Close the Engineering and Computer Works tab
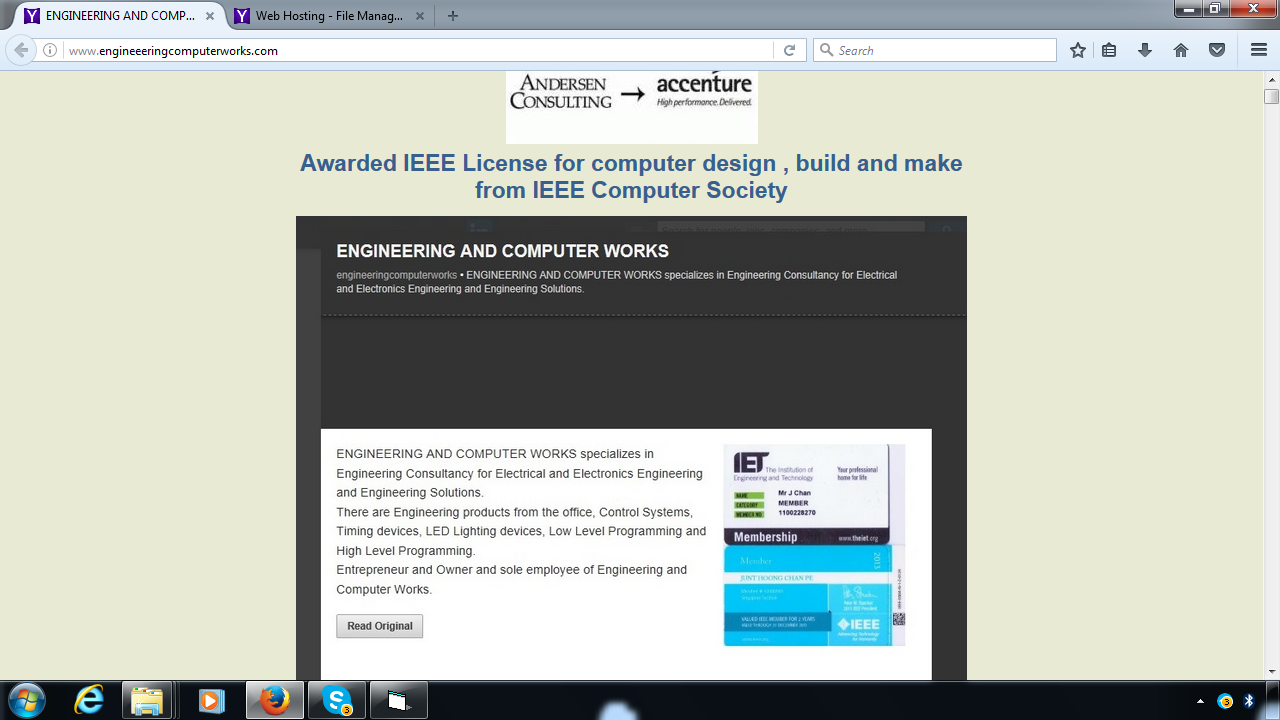This screenshot has height=720, width=1280. click(212, 16)
